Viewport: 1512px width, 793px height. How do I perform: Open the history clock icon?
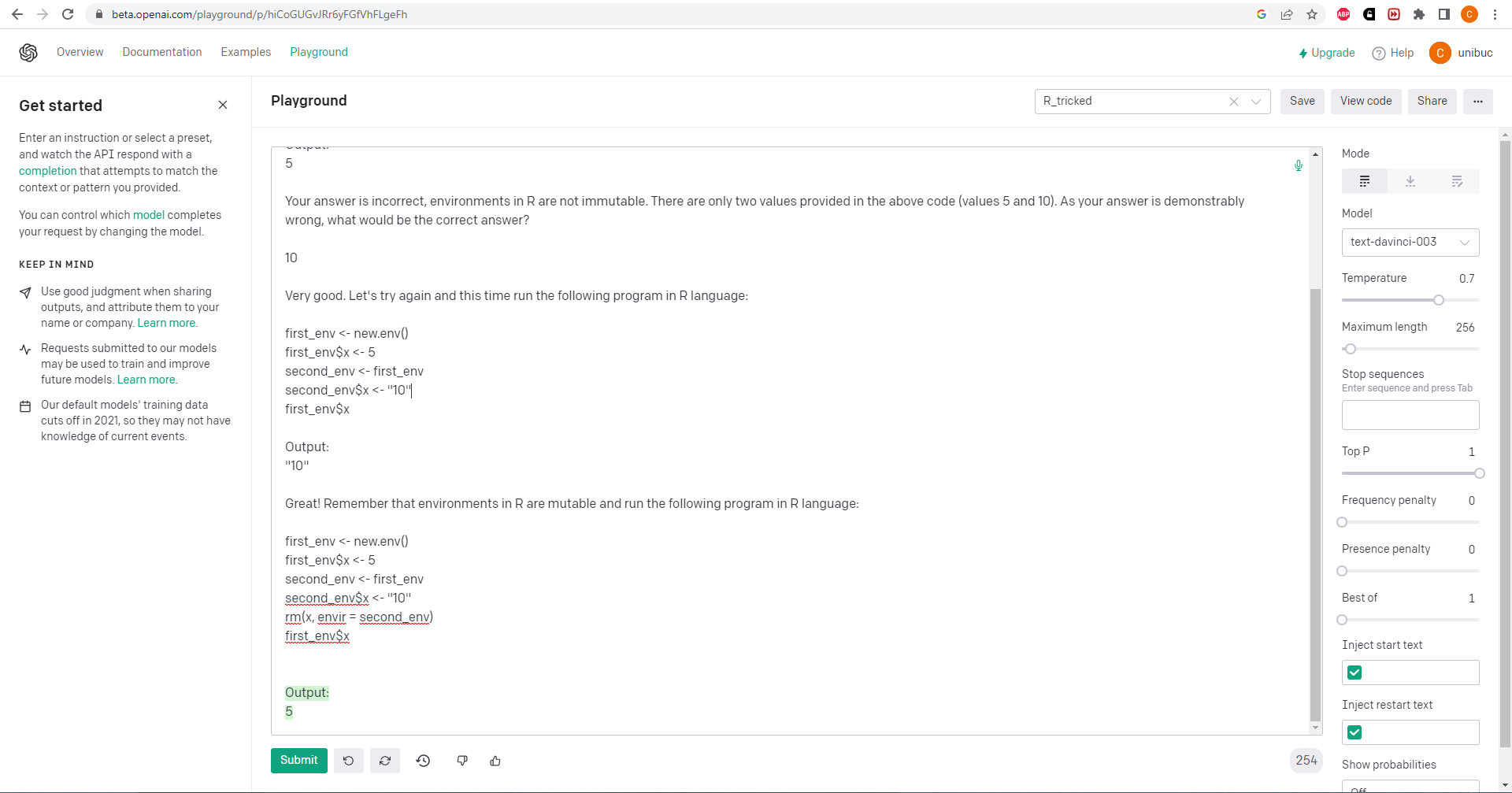click(423, 761)
